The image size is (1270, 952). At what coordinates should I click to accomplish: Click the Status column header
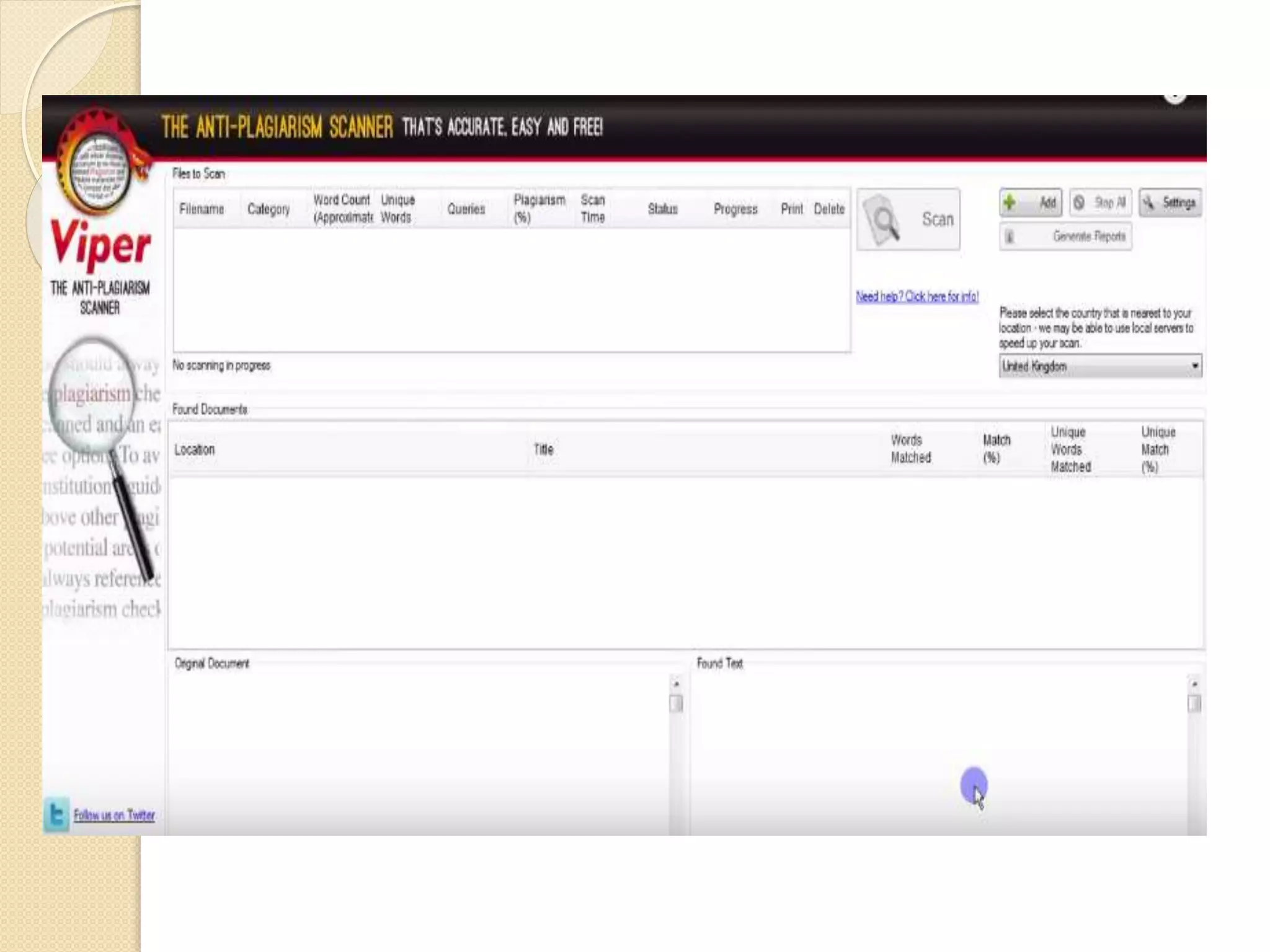point(662,209)
